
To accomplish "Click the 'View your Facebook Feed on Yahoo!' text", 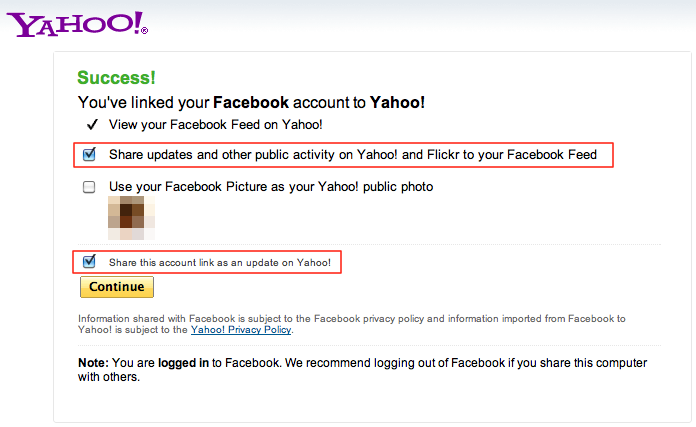I will 216,125.
